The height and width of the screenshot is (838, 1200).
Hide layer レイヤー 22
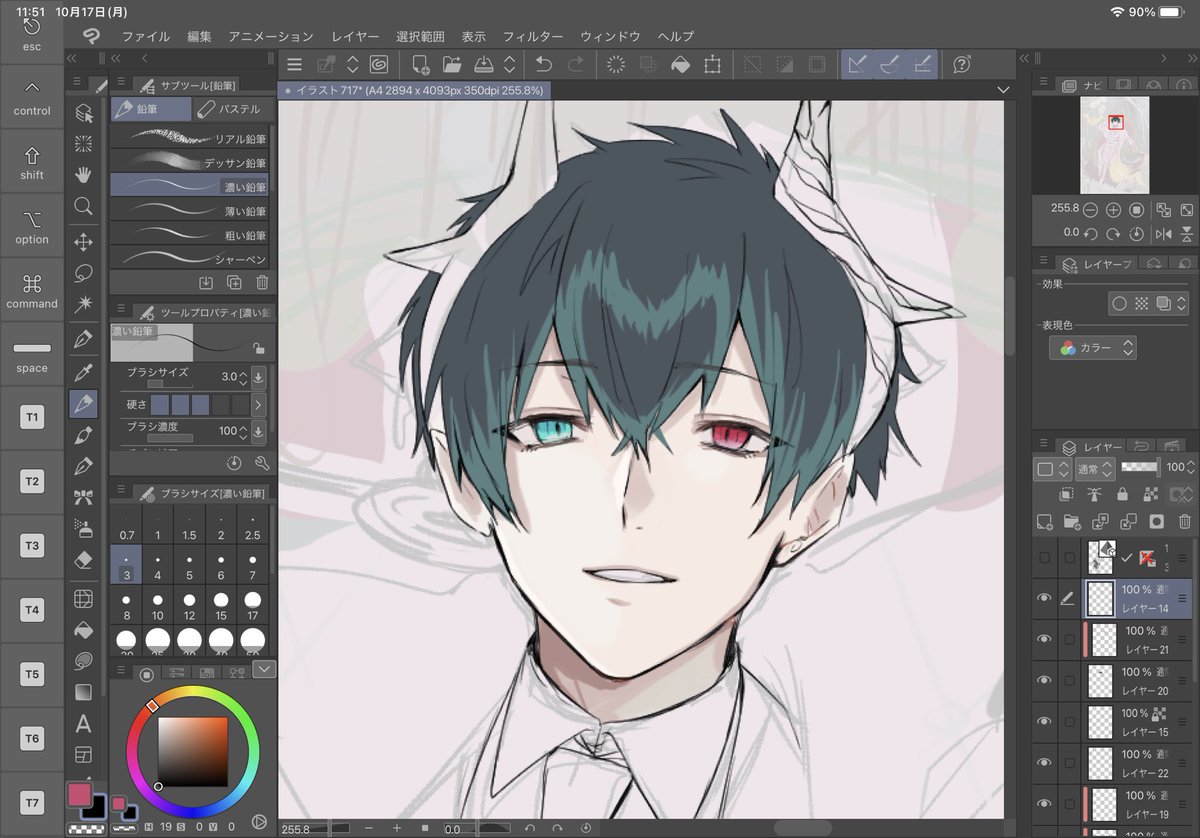1044,762
